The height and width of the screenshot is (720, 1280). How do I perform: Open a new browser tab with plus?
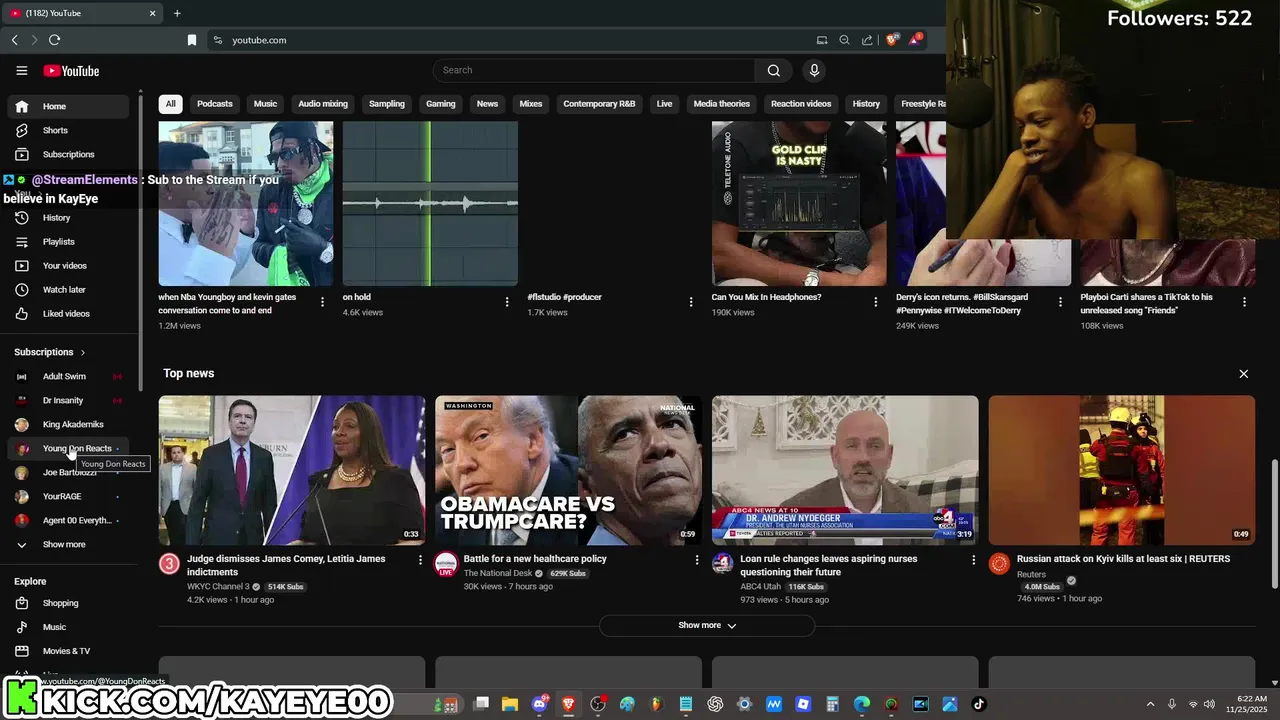click(x=177, y=13)
